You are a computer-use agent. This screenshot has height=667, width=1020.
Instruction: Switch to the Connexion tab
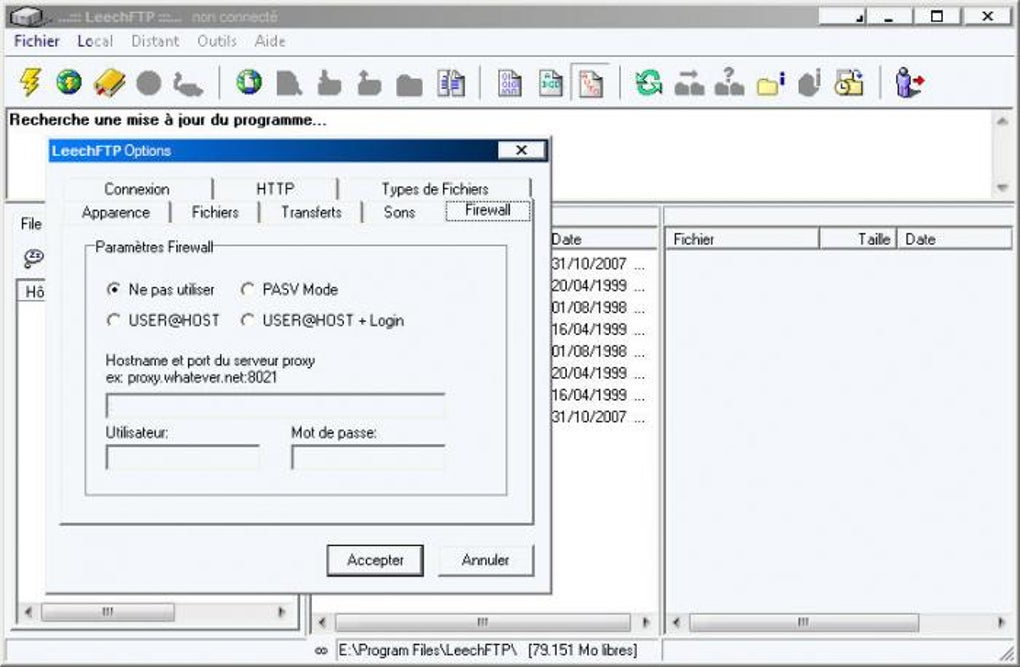pyautogui.click(x=137, y=189)
